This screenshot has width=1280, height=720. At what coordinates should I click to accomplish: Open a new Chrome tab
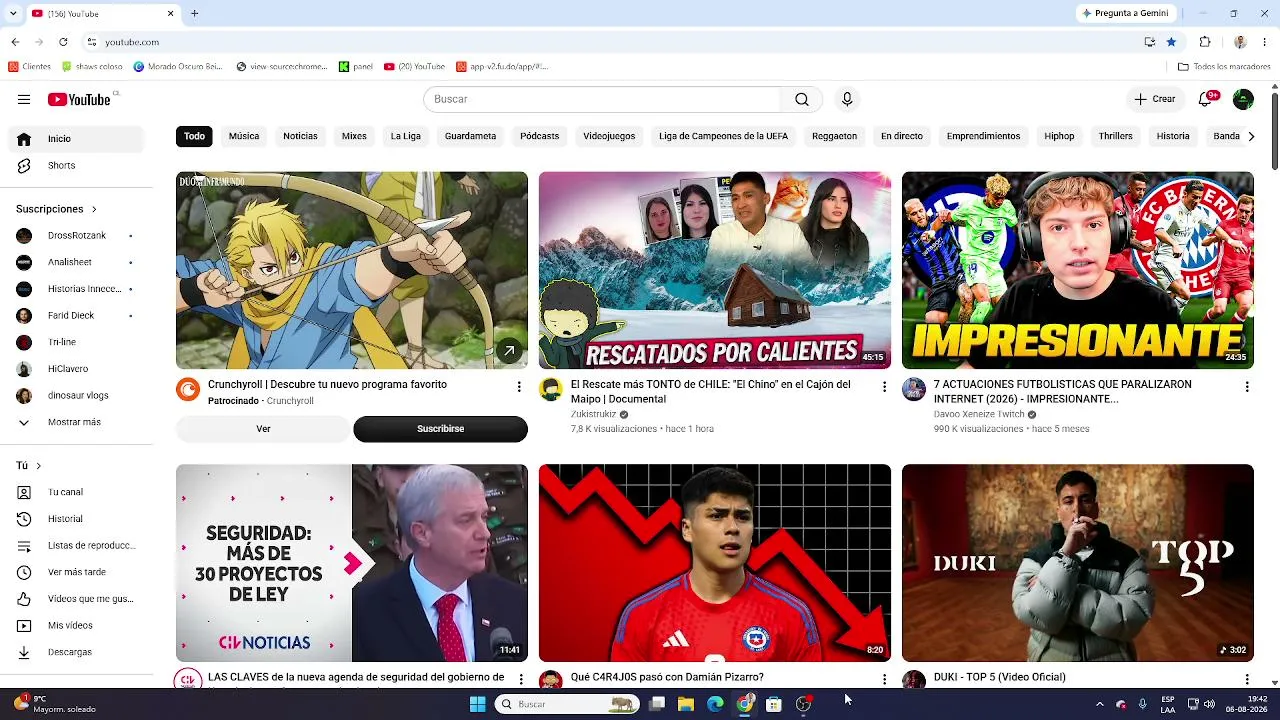pyautogui.click(x=195, y=13)
